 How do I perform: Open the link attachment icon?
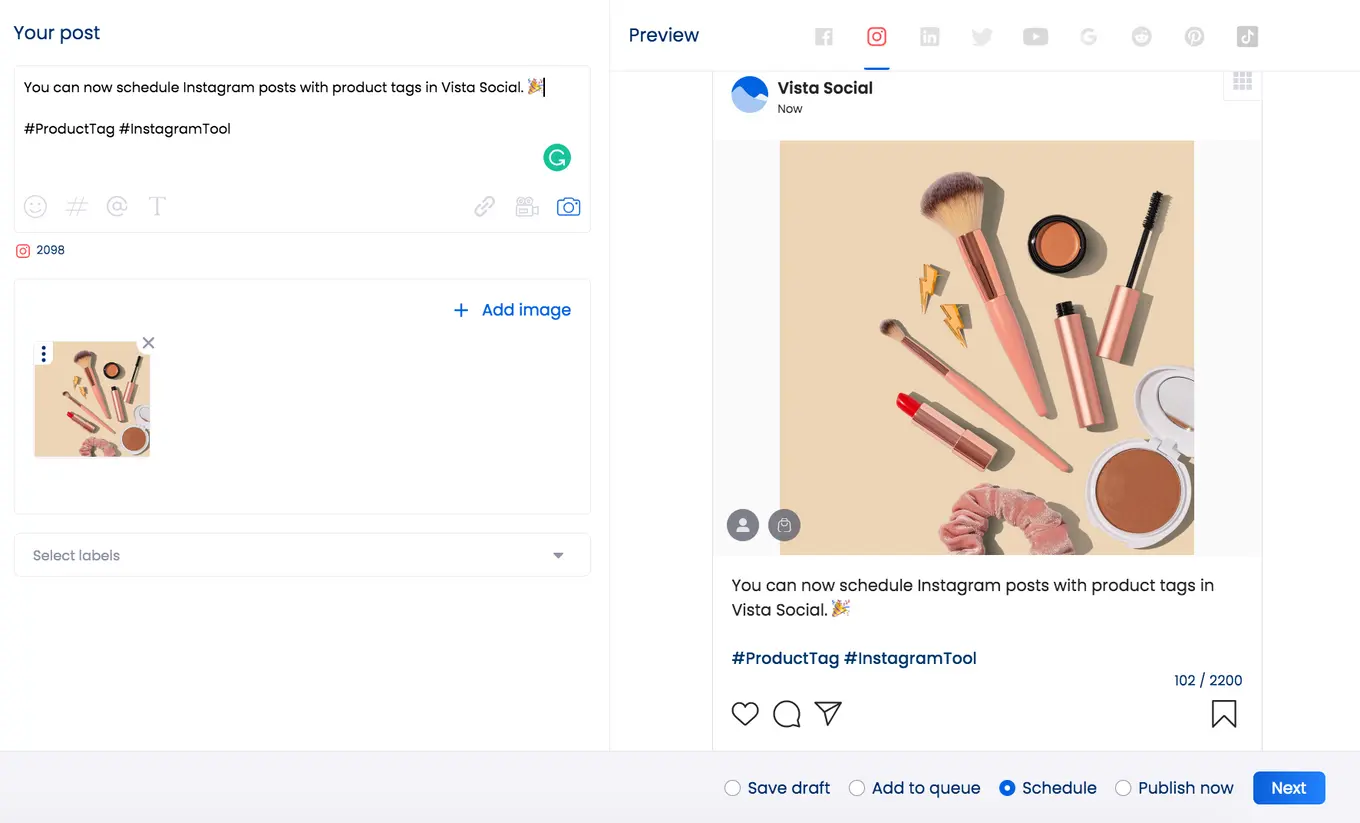coord(484,206)
